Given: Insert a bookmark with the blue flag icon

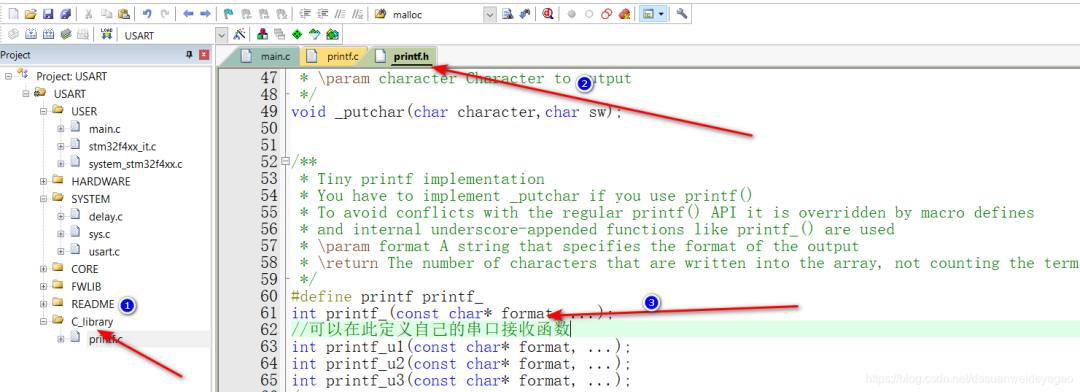Looking at the screenshot, I should click(229, 14).
